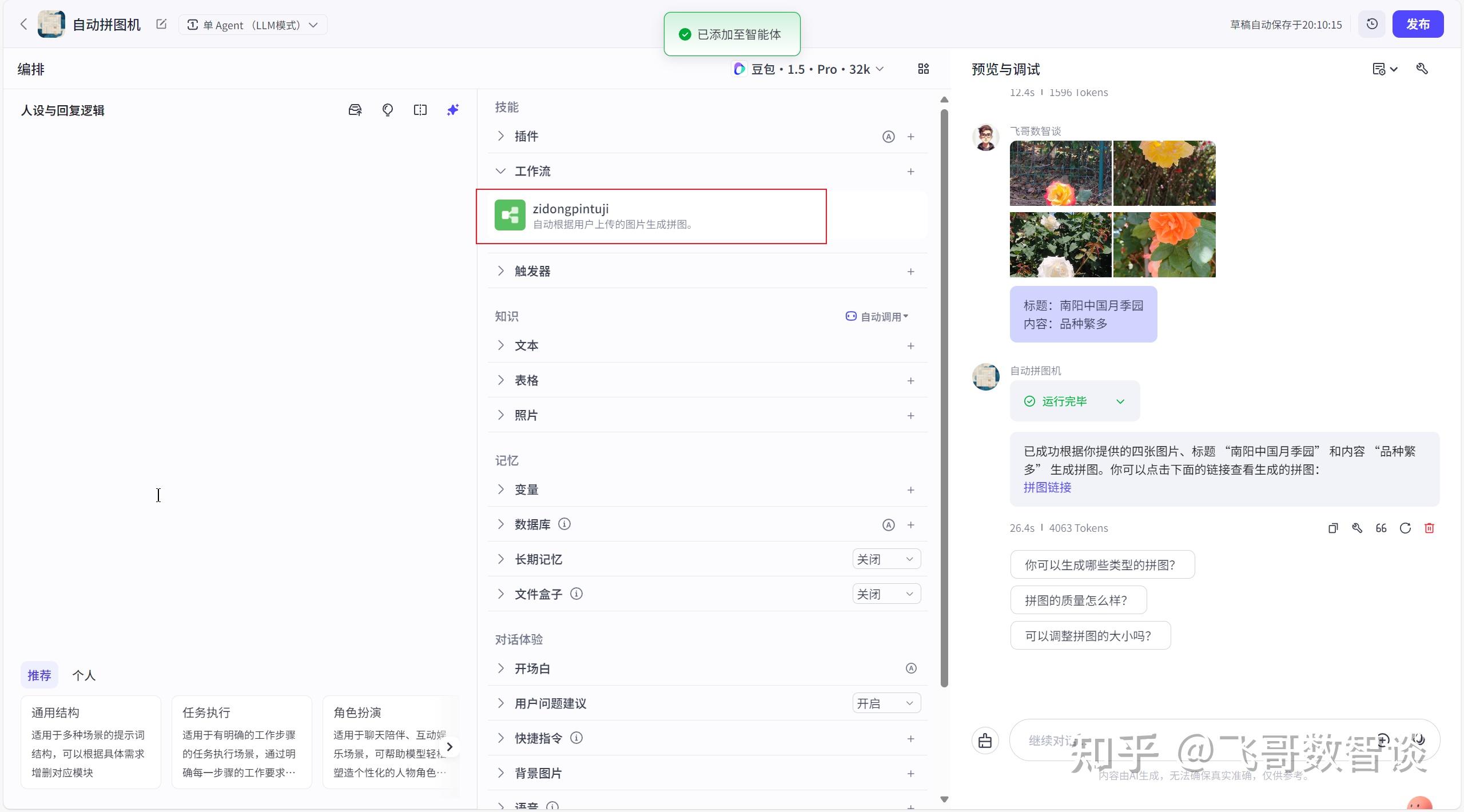This screenshot has width=1464, height=812.
Task: Click the split-view compare icon
Action: (420, 110)
